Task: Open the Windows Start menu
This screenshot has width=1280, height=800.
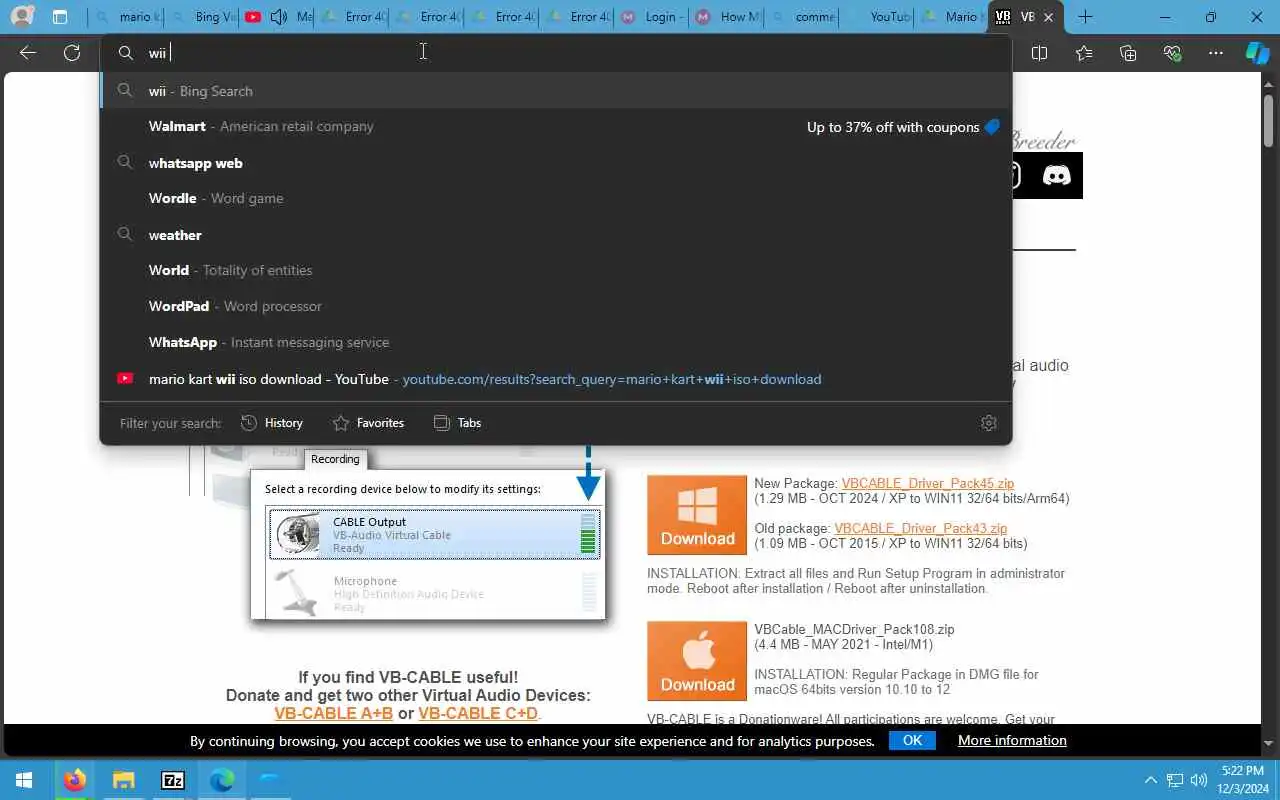Action: (x=24, y=780)
